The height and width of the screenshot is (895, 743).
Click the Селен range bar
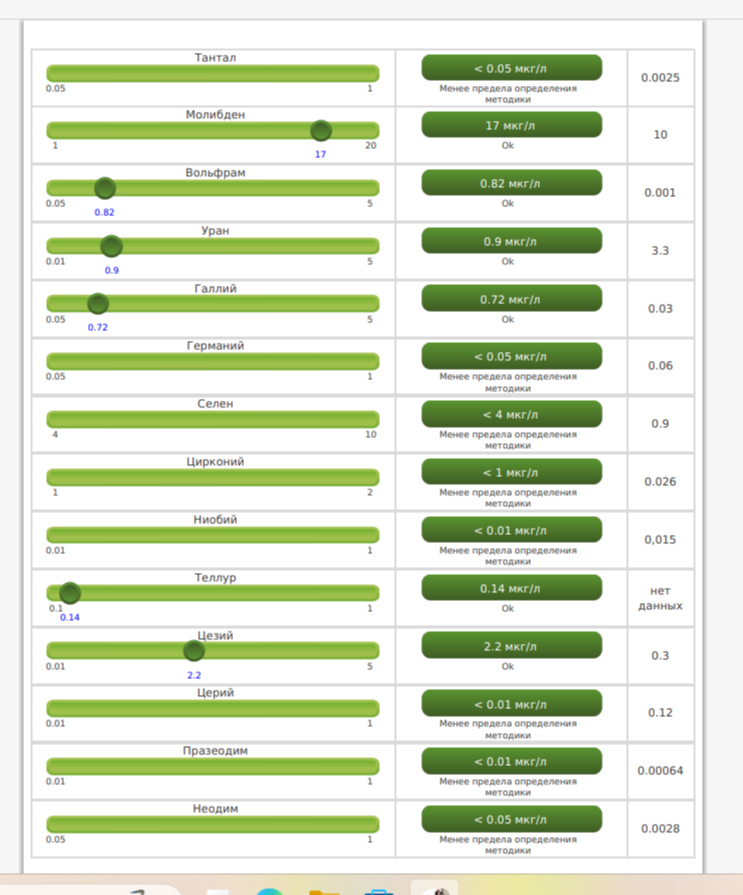(x=212, y=419)
